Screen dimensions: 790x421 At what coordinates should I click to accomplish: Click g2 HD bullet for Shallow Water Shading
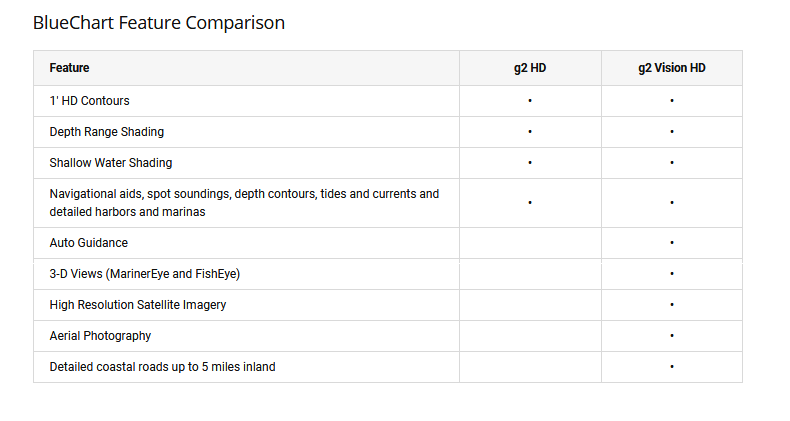click(530, 163)
